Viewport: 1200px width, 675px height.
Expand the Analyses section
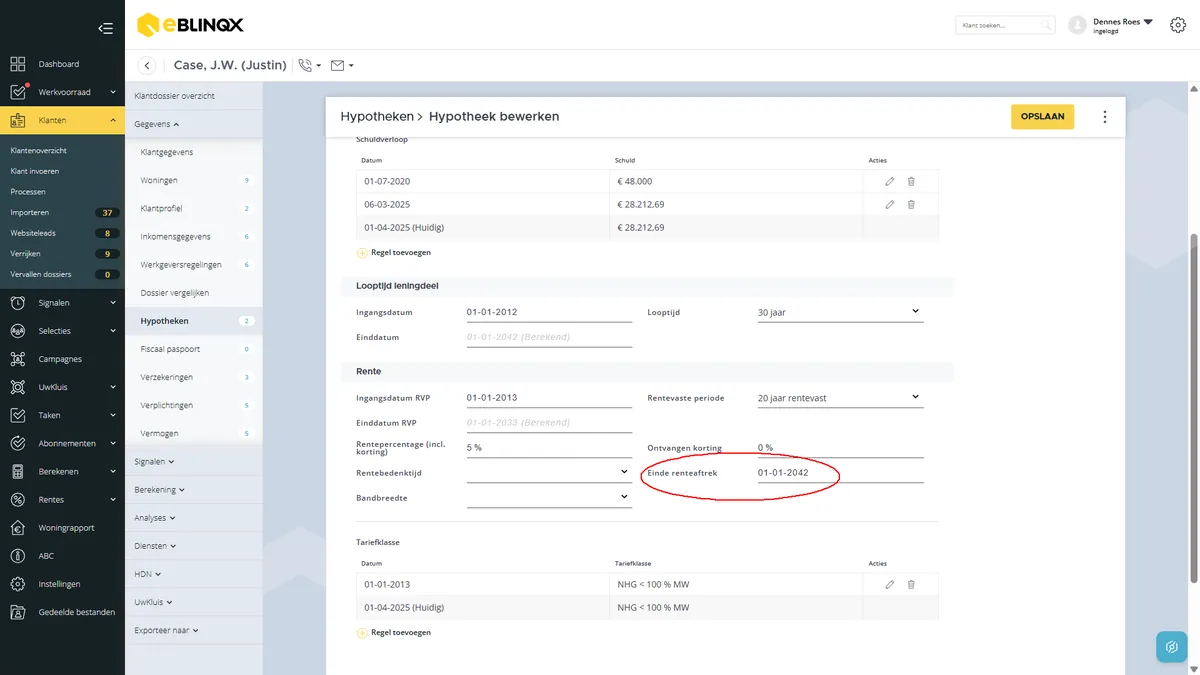[x=155, y=518]
